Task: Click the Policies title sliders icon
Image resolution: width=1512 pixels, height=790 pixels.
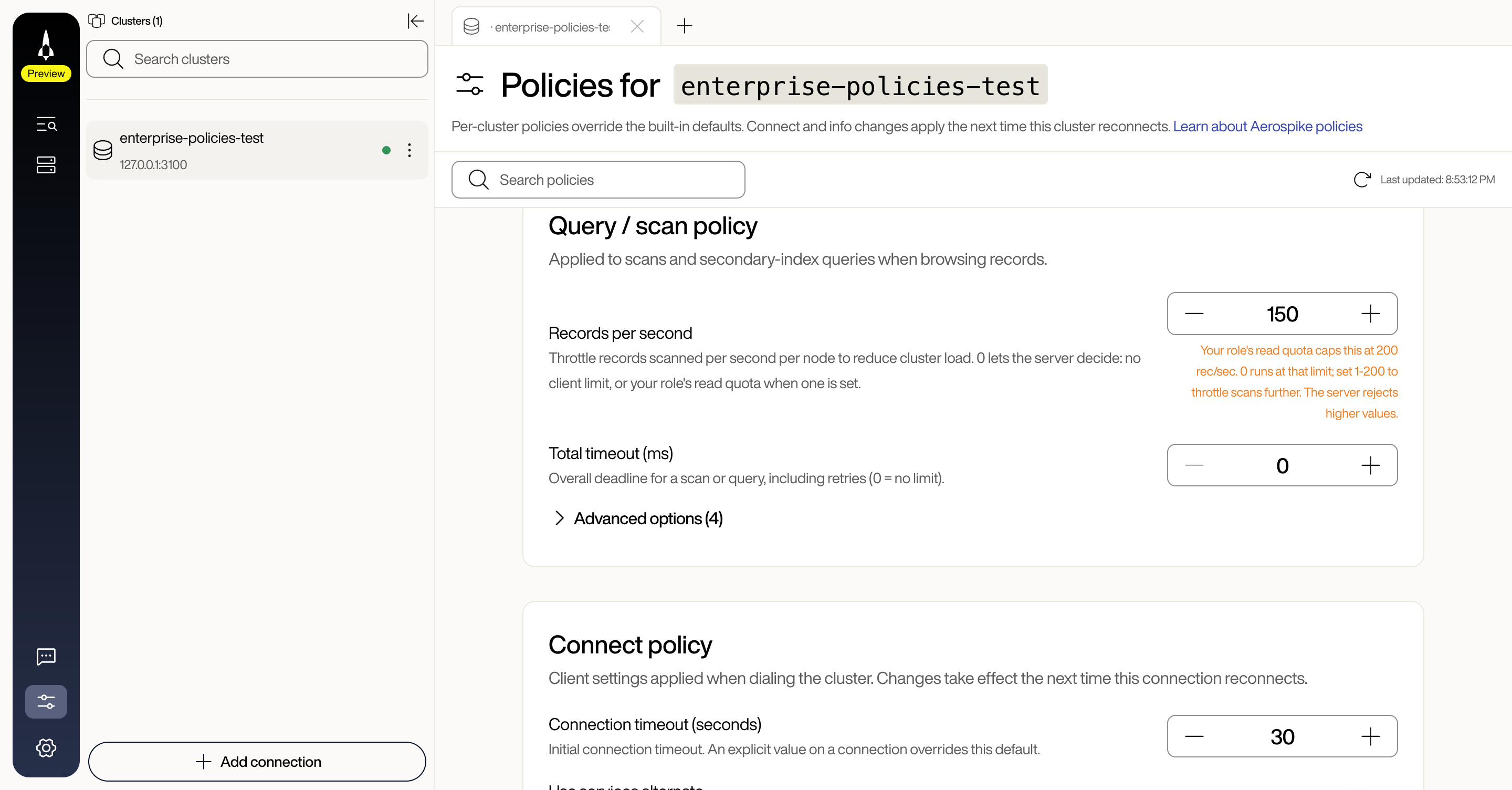Action: tap(469, 85)
